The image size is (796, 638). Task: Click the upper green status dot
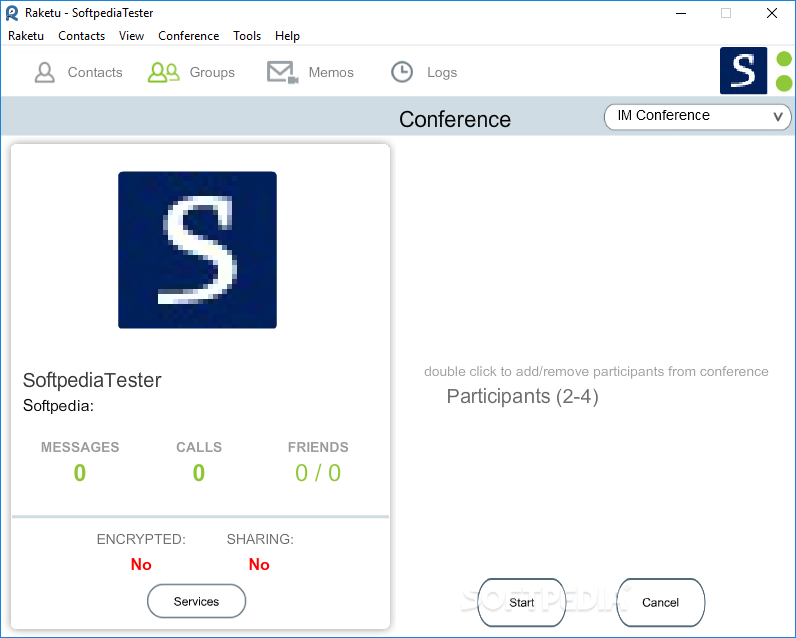click(x=784, y=58)
